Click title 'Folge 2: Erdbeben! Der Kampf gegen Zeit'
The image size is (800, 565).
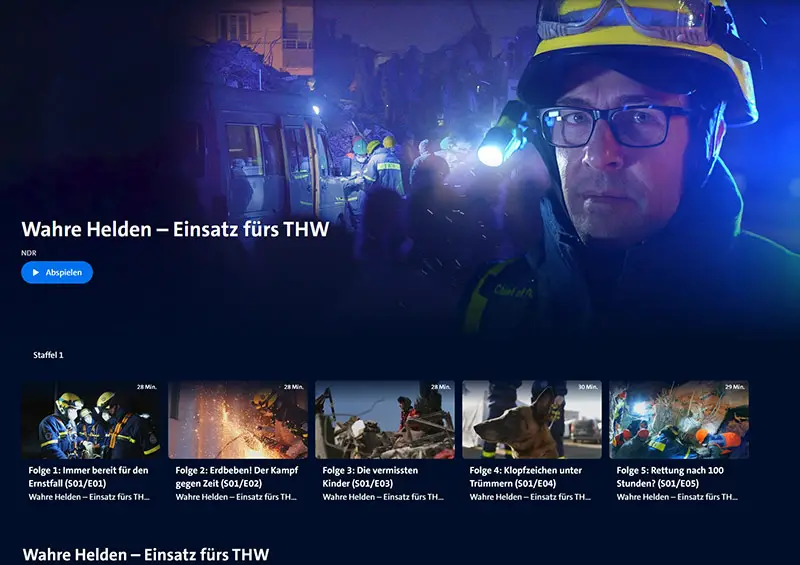tap(236, 476)
